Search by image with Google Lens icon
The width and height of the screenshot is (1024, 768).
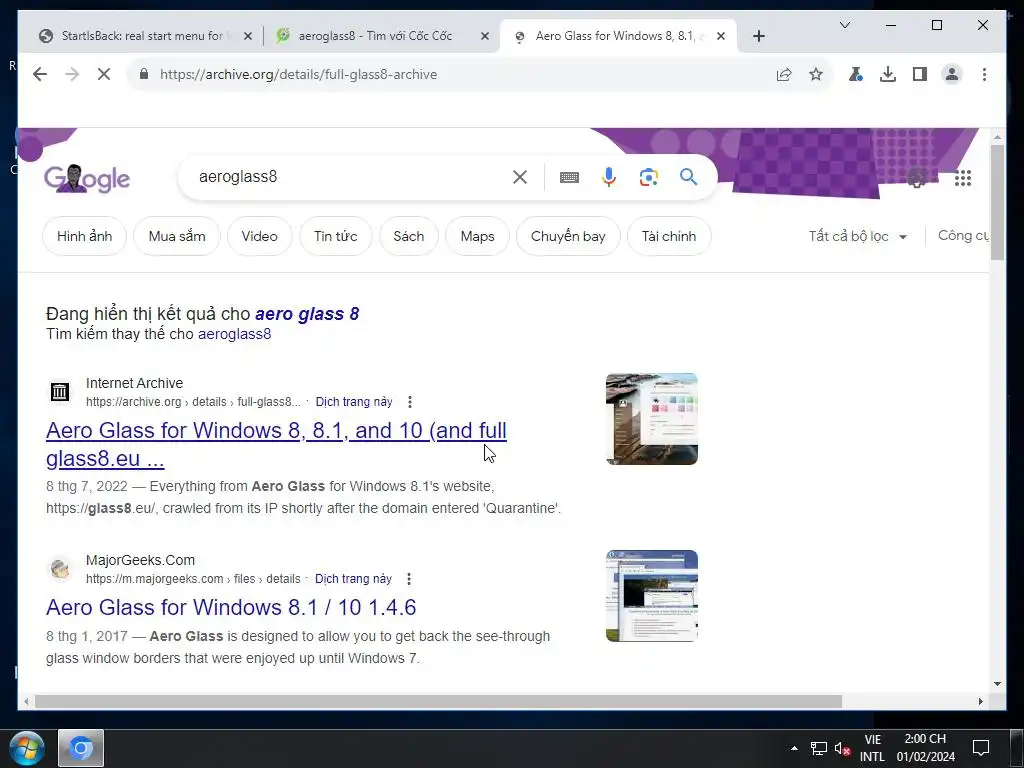coord(648,177)
